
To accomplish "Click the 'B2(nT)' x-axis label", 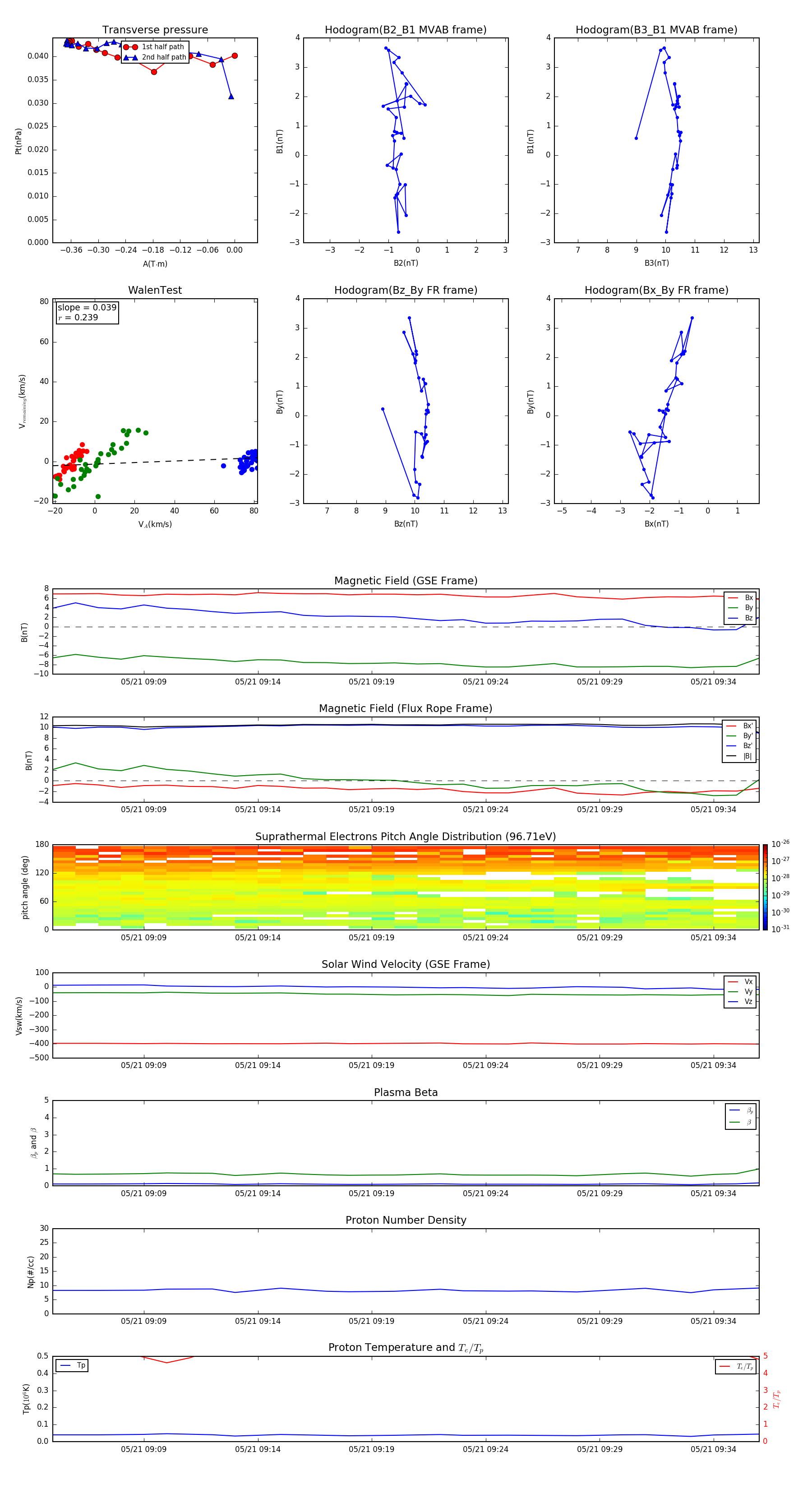I will tap(406, 263).
